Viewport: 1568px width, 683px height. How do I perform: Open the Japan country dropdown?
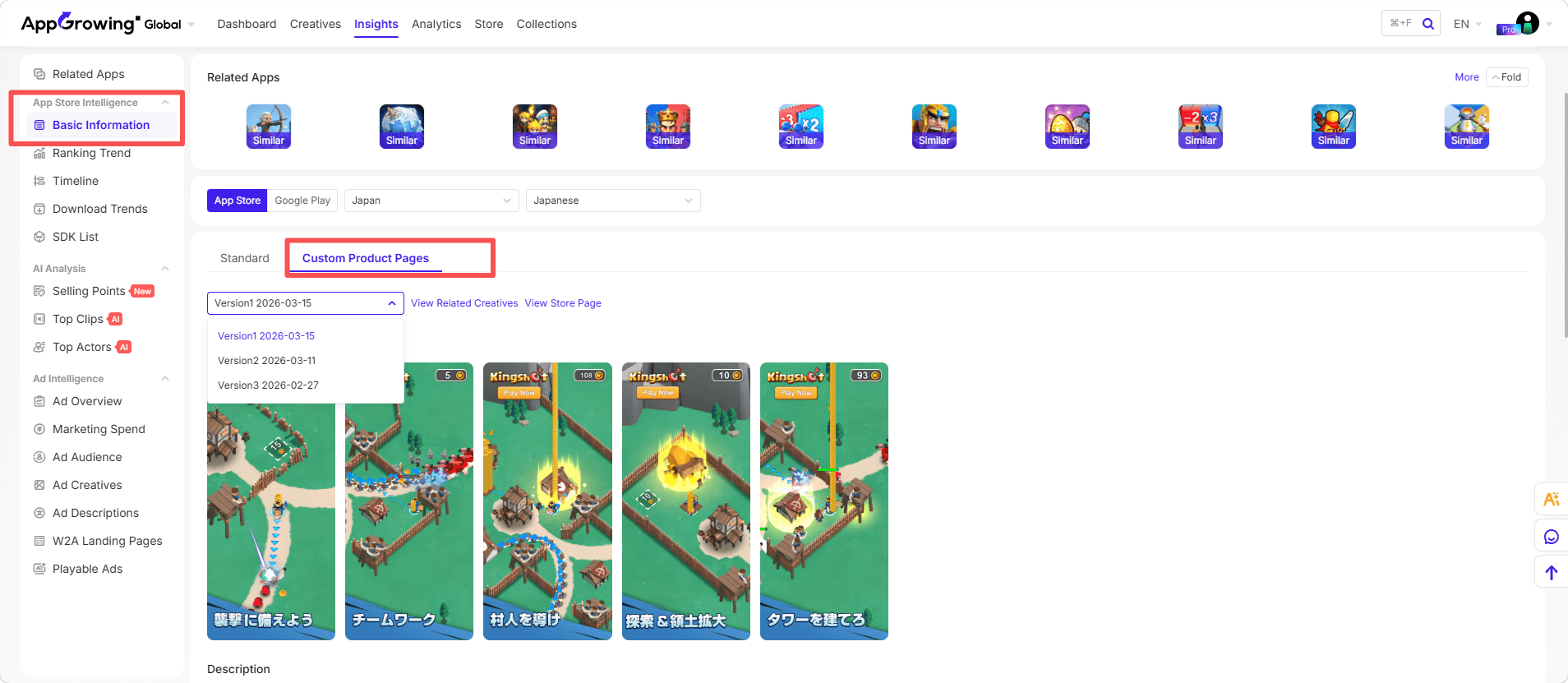pos(431,201)
